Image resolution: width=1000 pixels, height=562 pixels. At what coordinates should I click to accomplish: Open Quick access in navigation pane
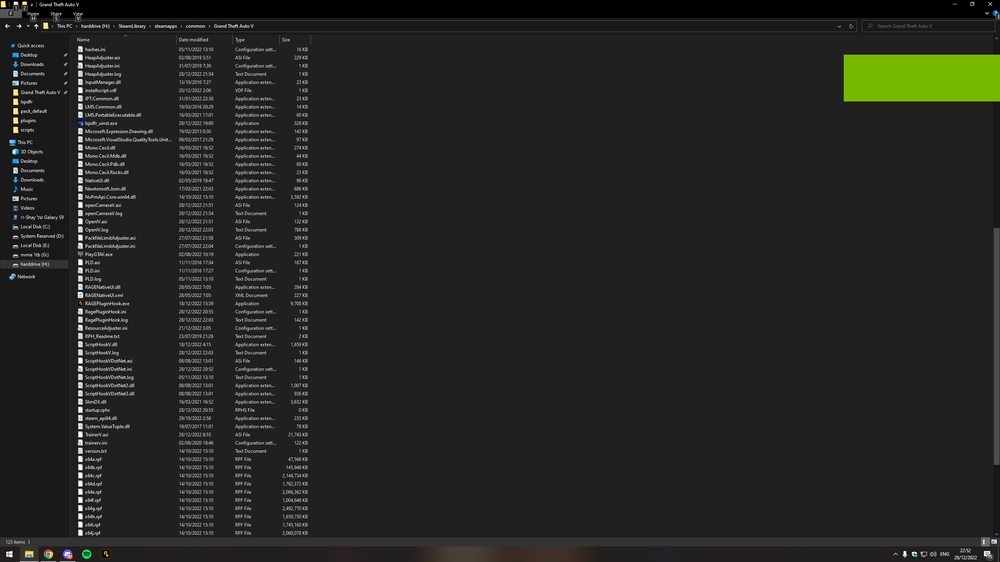click(31, 46)
